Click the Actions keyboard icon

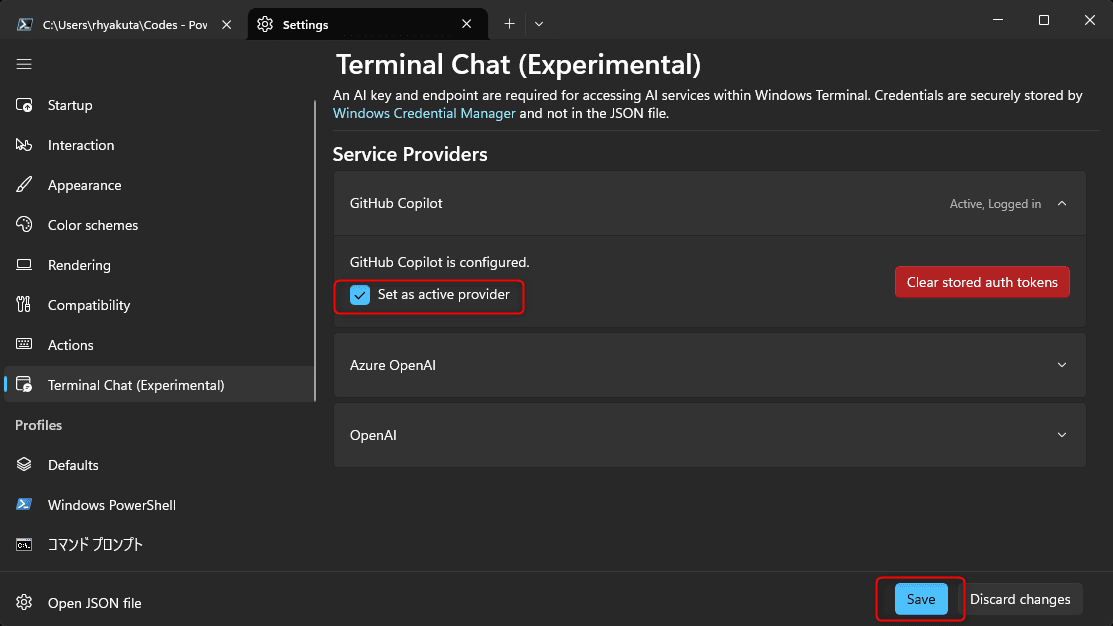tap(24, 344)
